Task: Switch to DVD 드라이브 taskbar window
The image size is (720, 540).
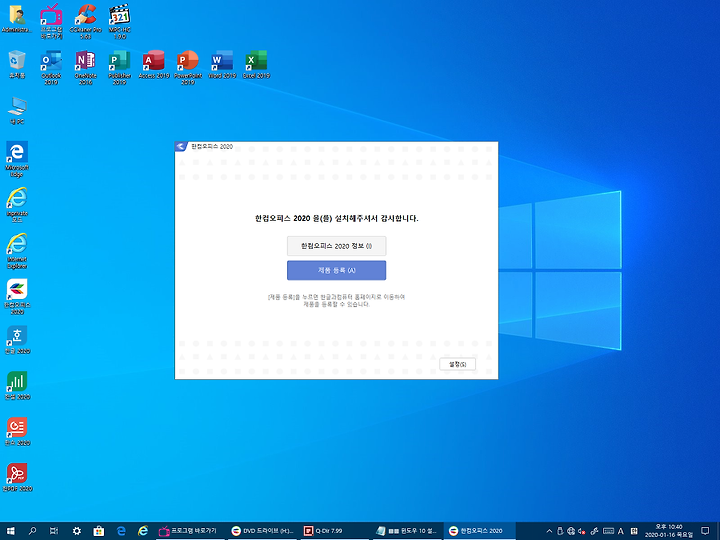Action: (262, 531)
